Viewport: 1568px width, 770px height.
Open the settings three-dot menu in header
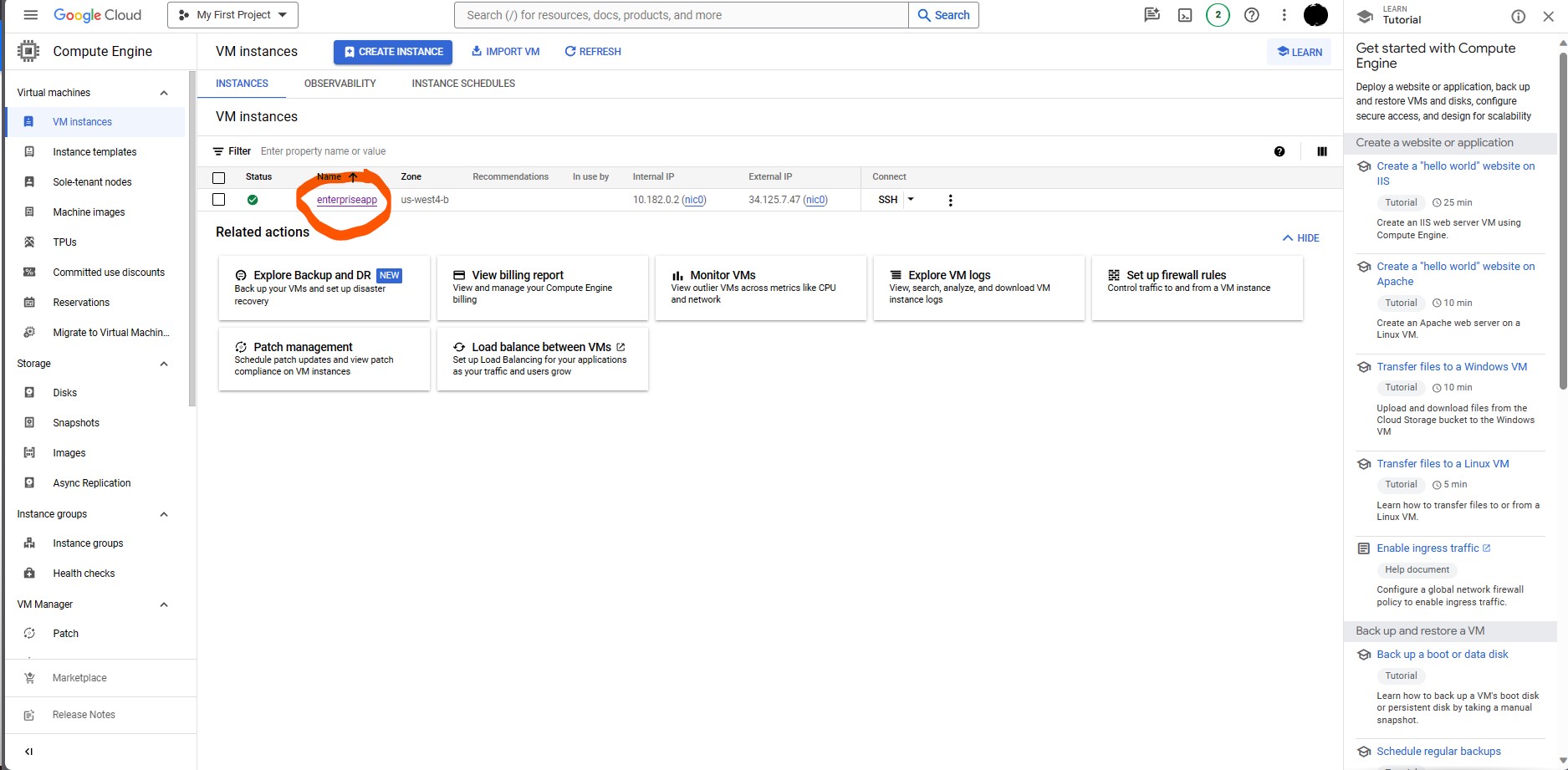pos(1284,15)
